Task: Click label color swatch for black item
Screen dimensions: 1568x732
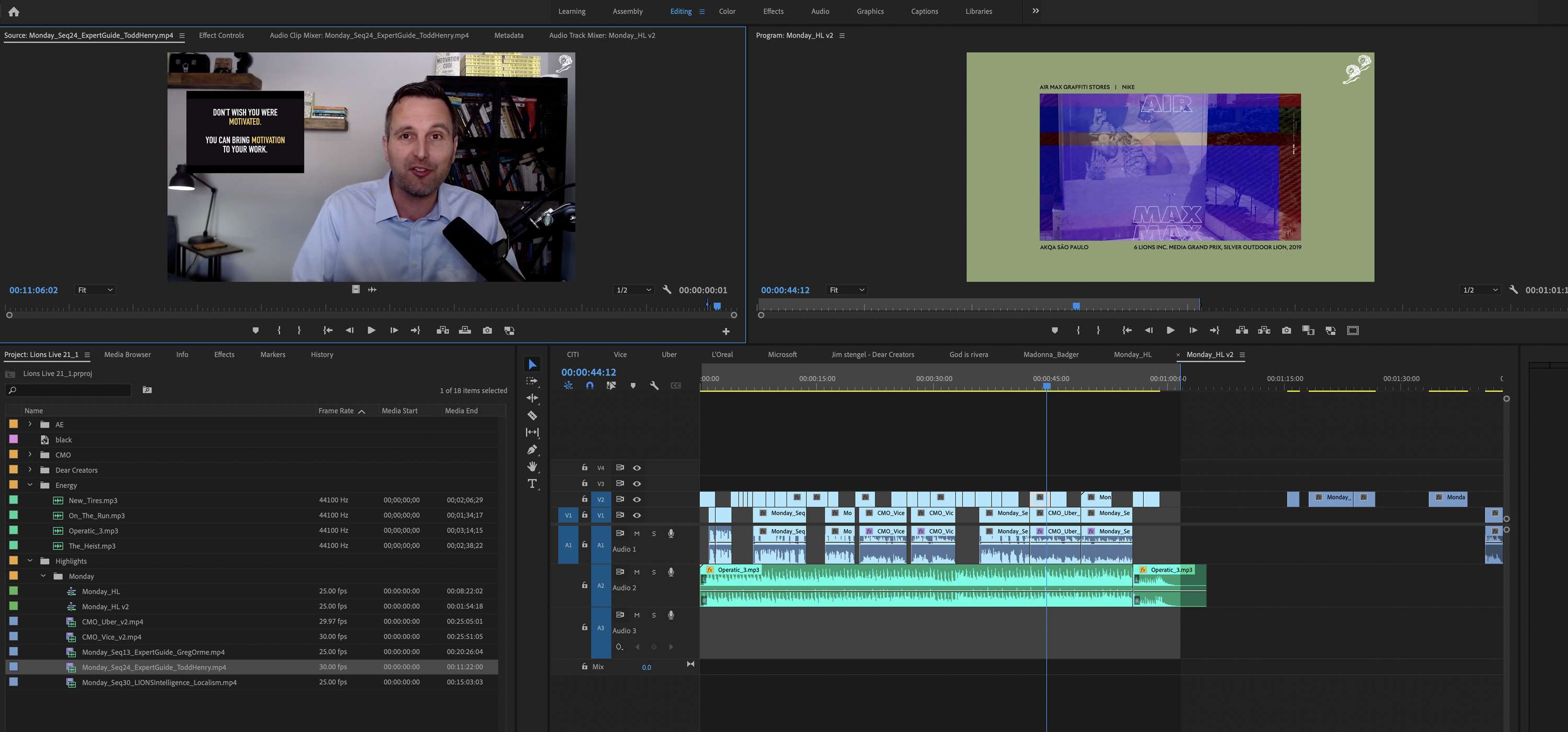Action: (14, 439)
